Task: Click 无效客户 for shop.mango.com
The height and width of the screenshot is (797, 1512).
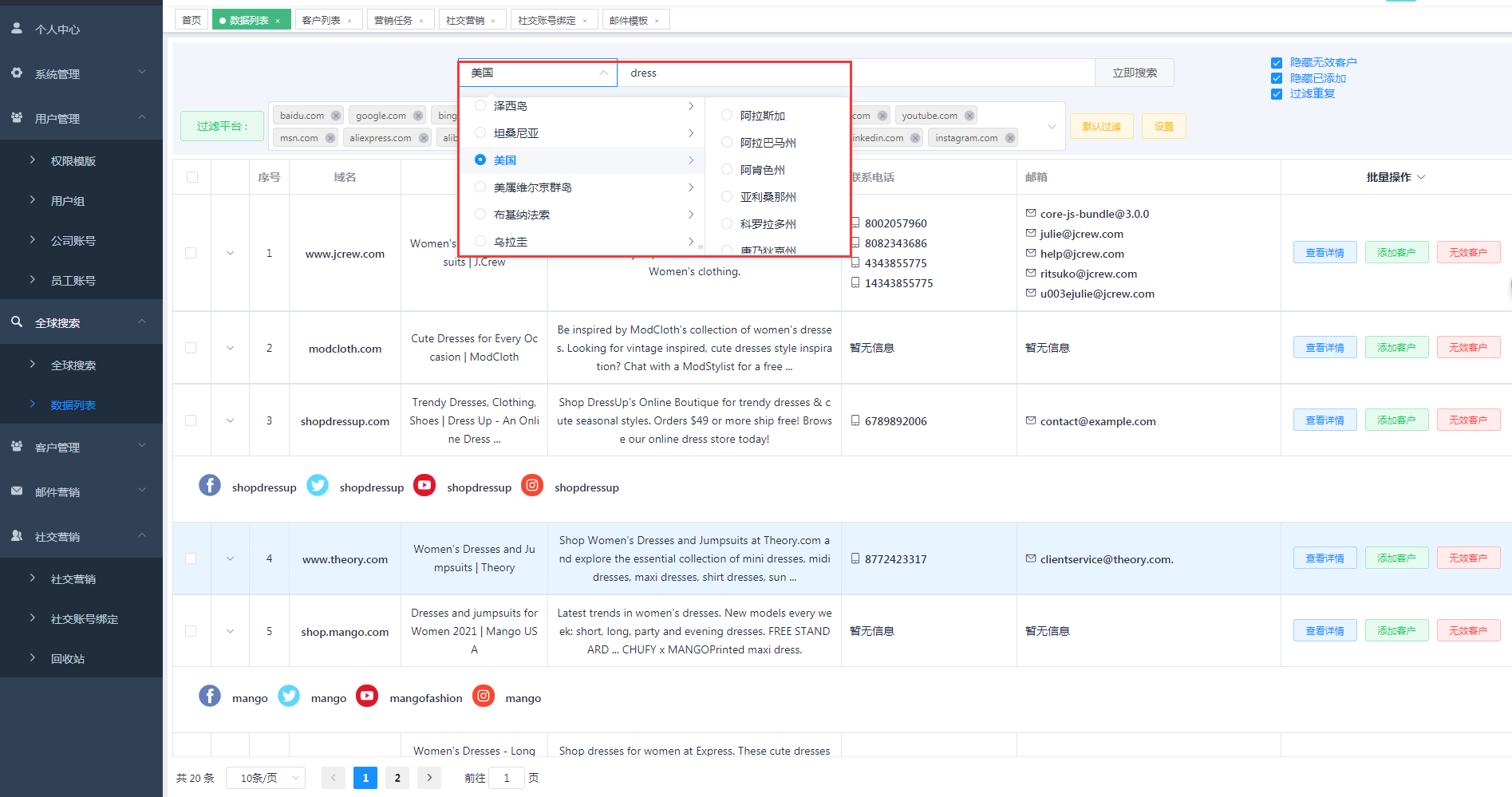Action: pos(1468,630)
